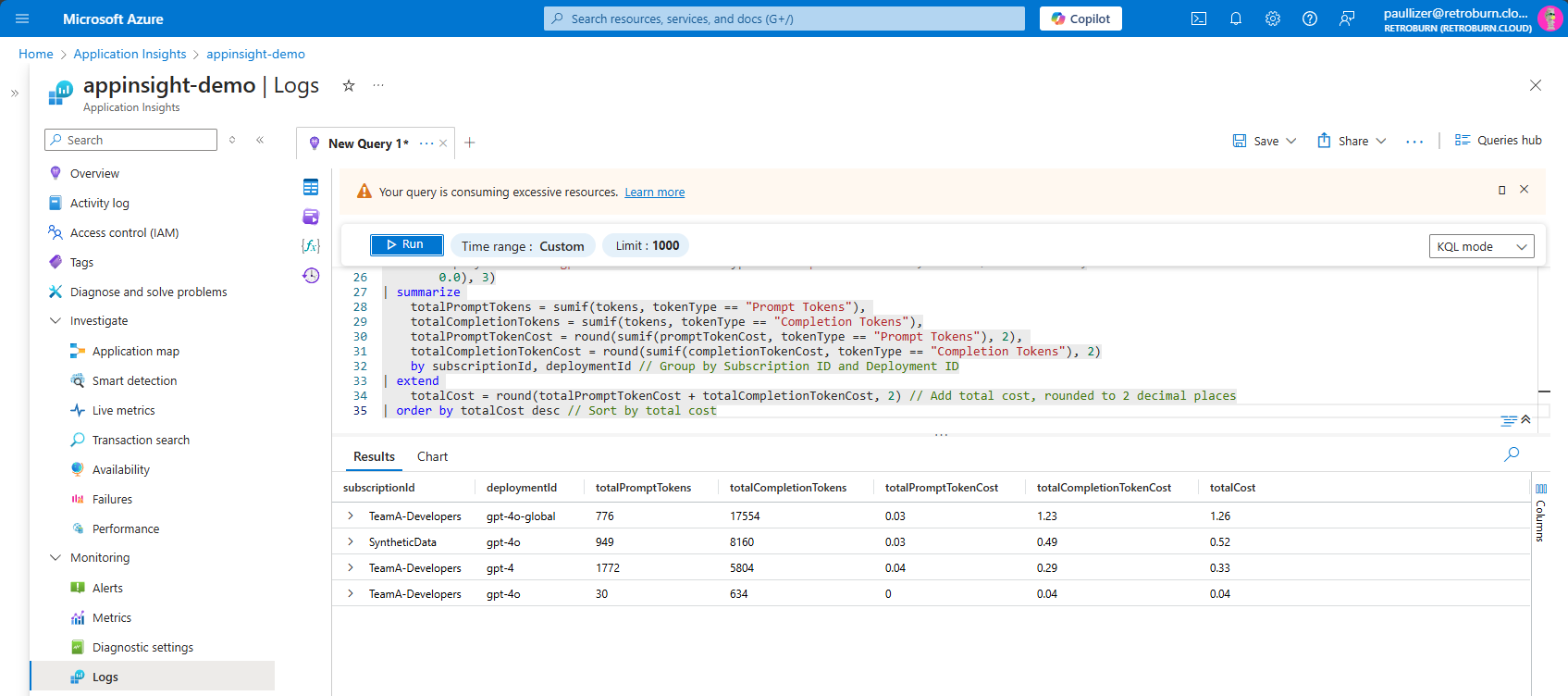
Task: Pin appinsight-demo to favorites with star
Action: [349, 85]
